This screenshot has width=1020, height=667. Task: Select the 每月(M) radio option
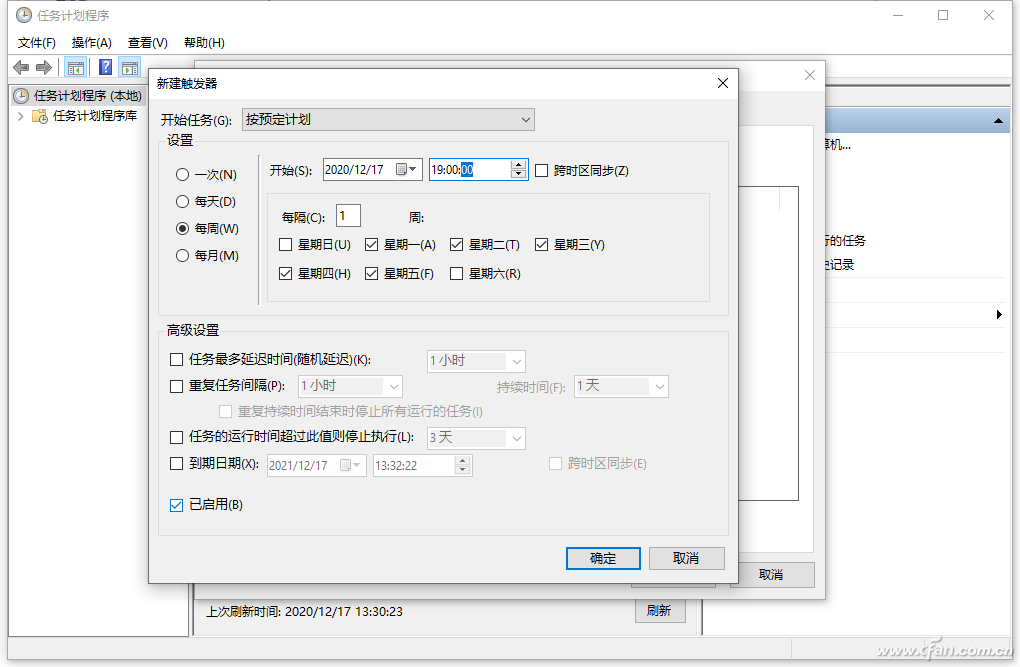click(208, 256)
